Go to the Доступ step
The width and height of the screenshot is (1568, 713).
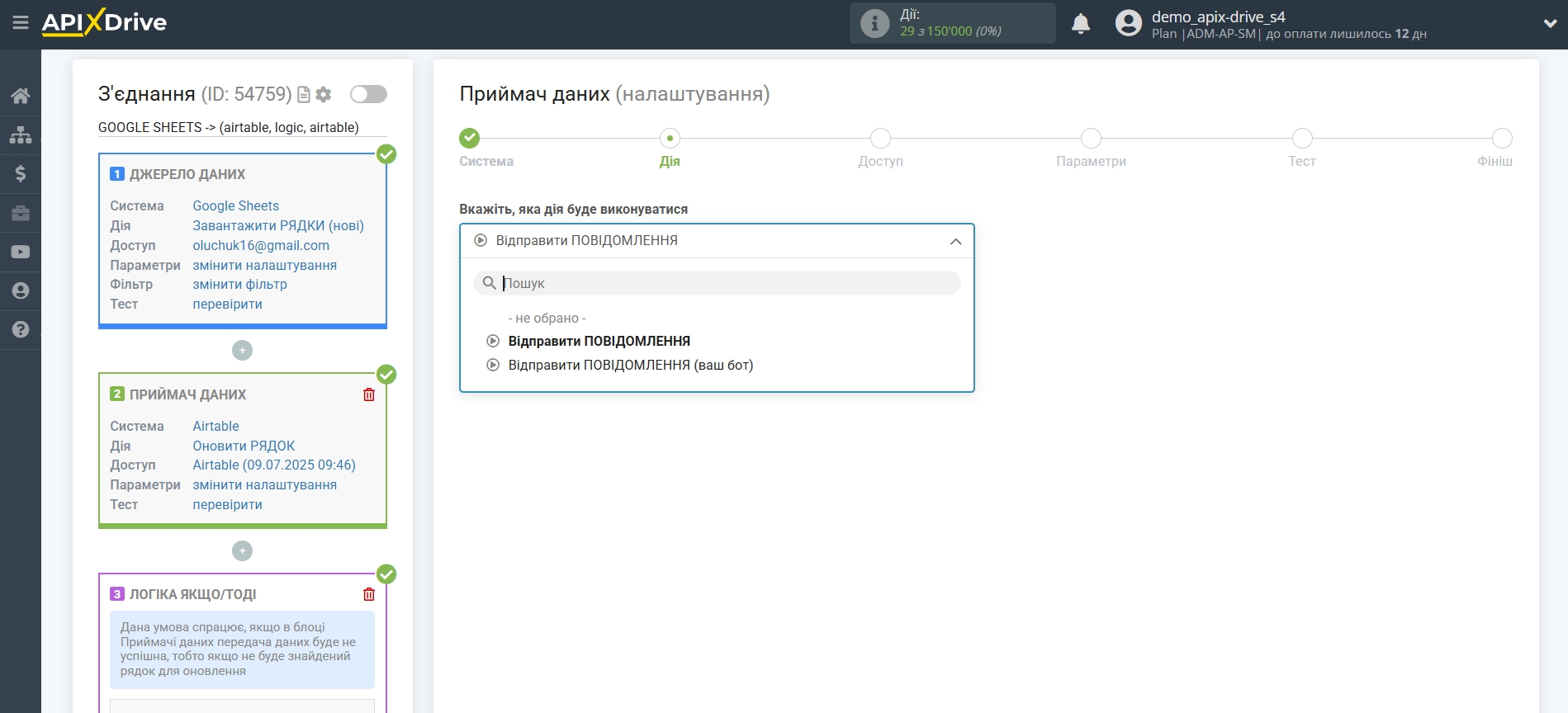[880, 138]
